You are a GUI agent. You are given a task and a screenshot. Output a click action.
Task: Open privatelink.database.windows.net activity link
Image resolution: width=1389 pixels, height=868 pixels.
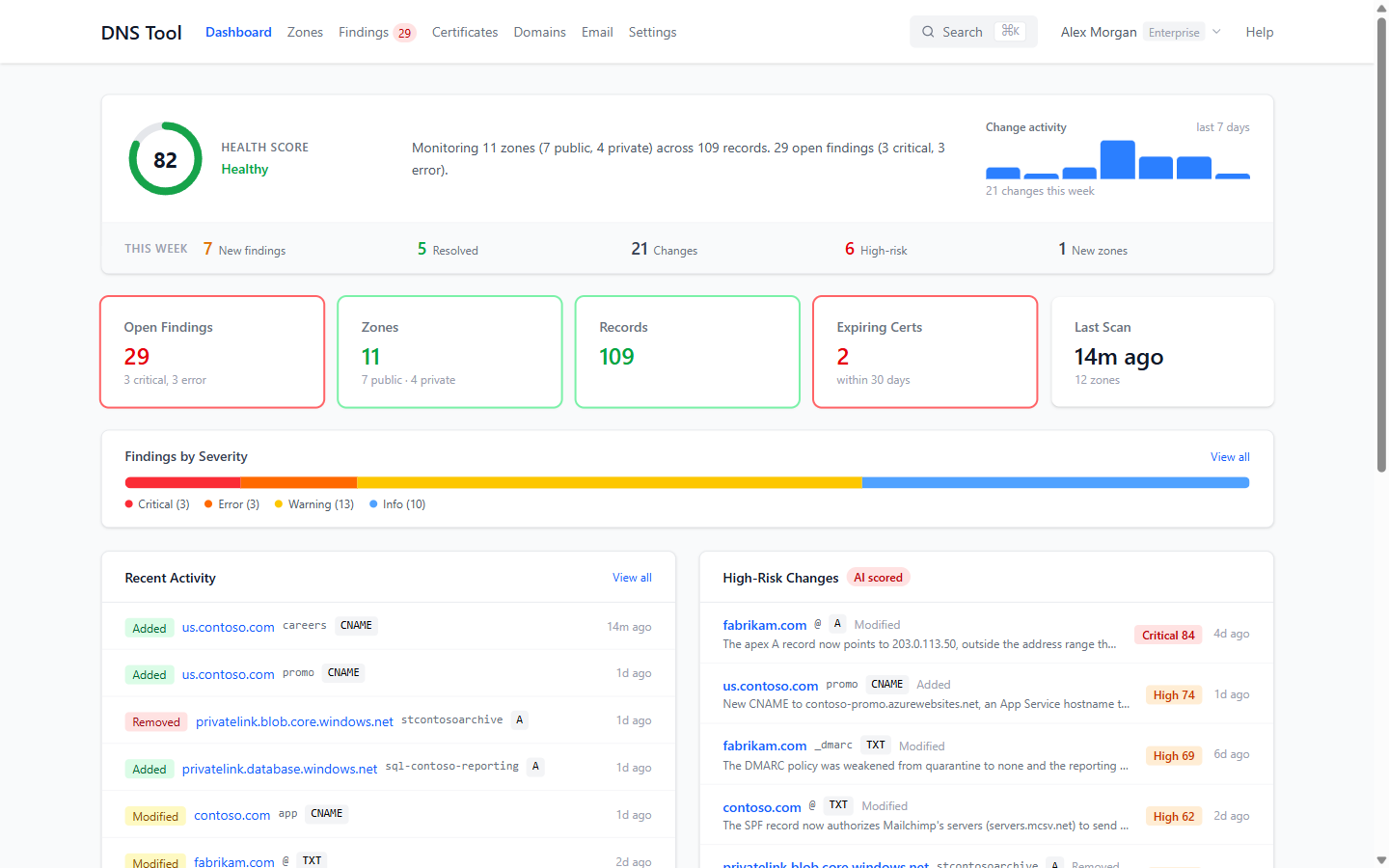pos(280,769)
